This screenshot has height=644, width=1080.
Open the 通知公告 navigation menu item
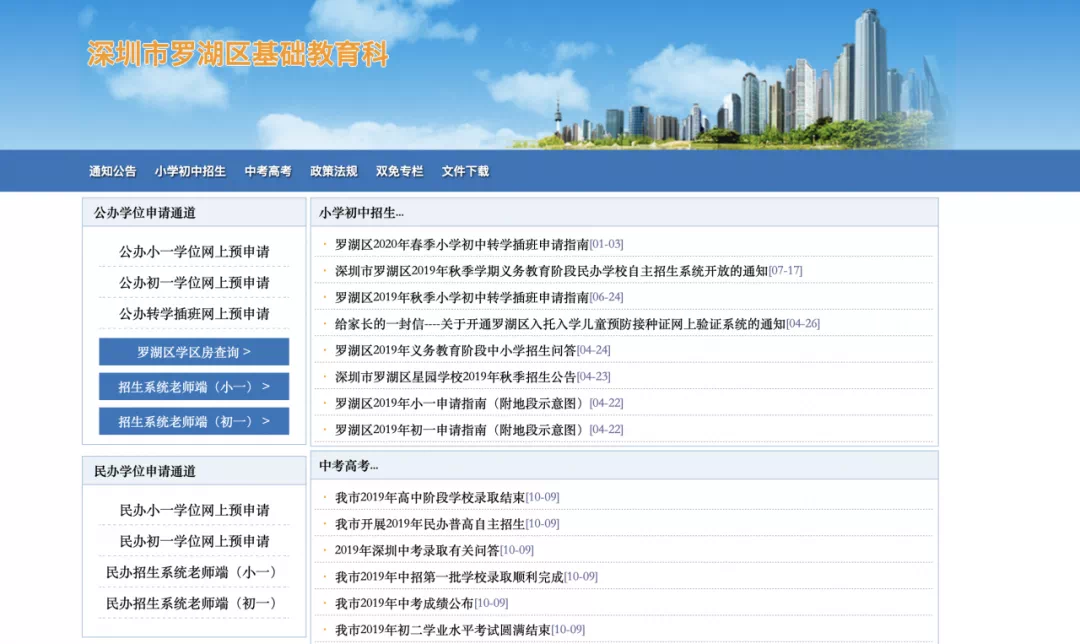pyautogui.click(x=112, y=171)
